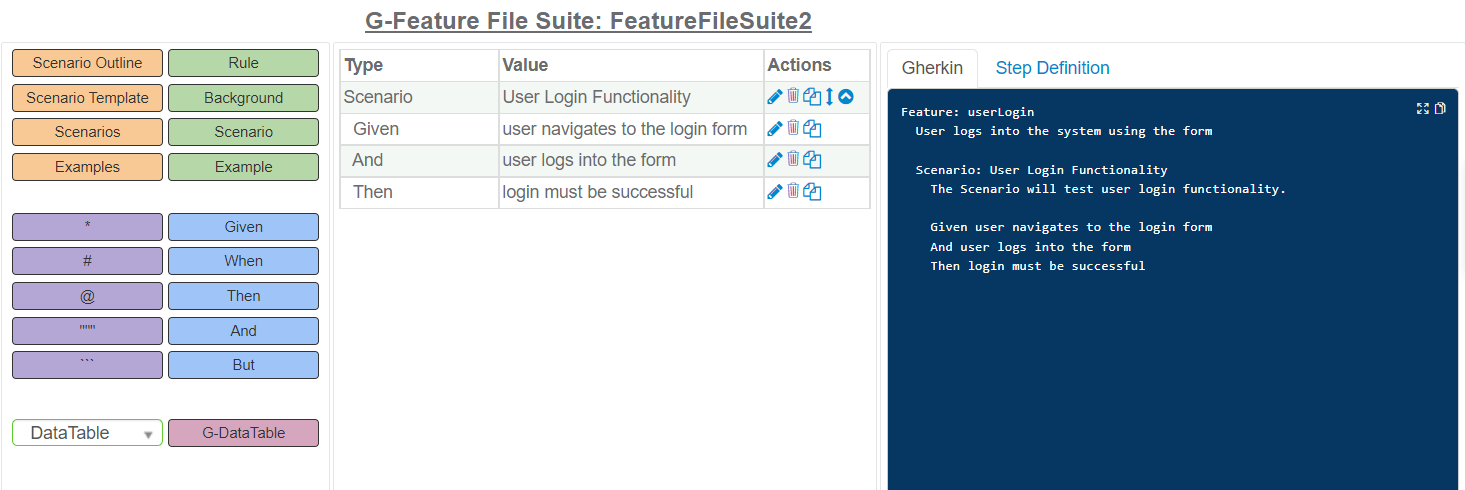The width and height of the screenshot is (1465, 490).
Task: Select 'user logs into the form' cell
Action: [631, 160]
